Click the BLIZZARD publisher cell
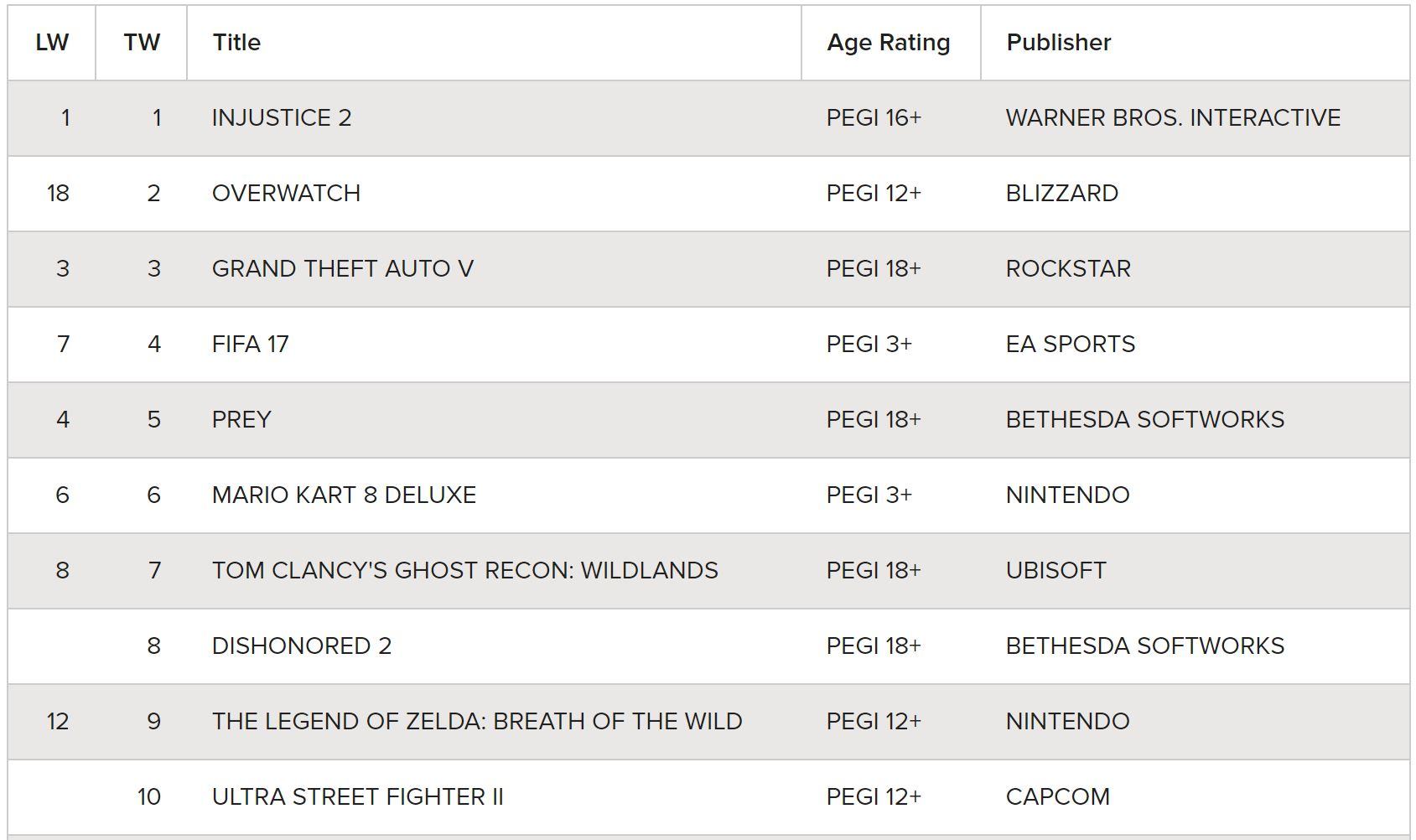 pos(1062,194)
